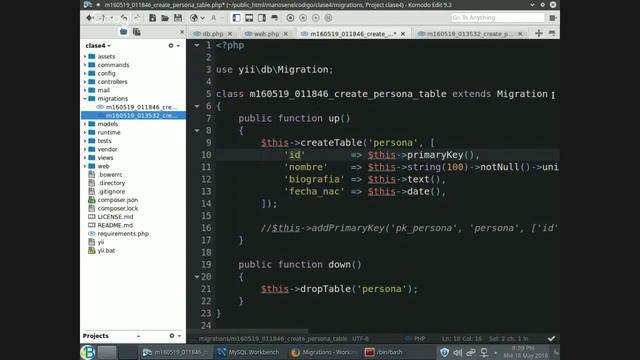Expand the config folder
Screen dimensions: 640x360
tap(85, 73)
